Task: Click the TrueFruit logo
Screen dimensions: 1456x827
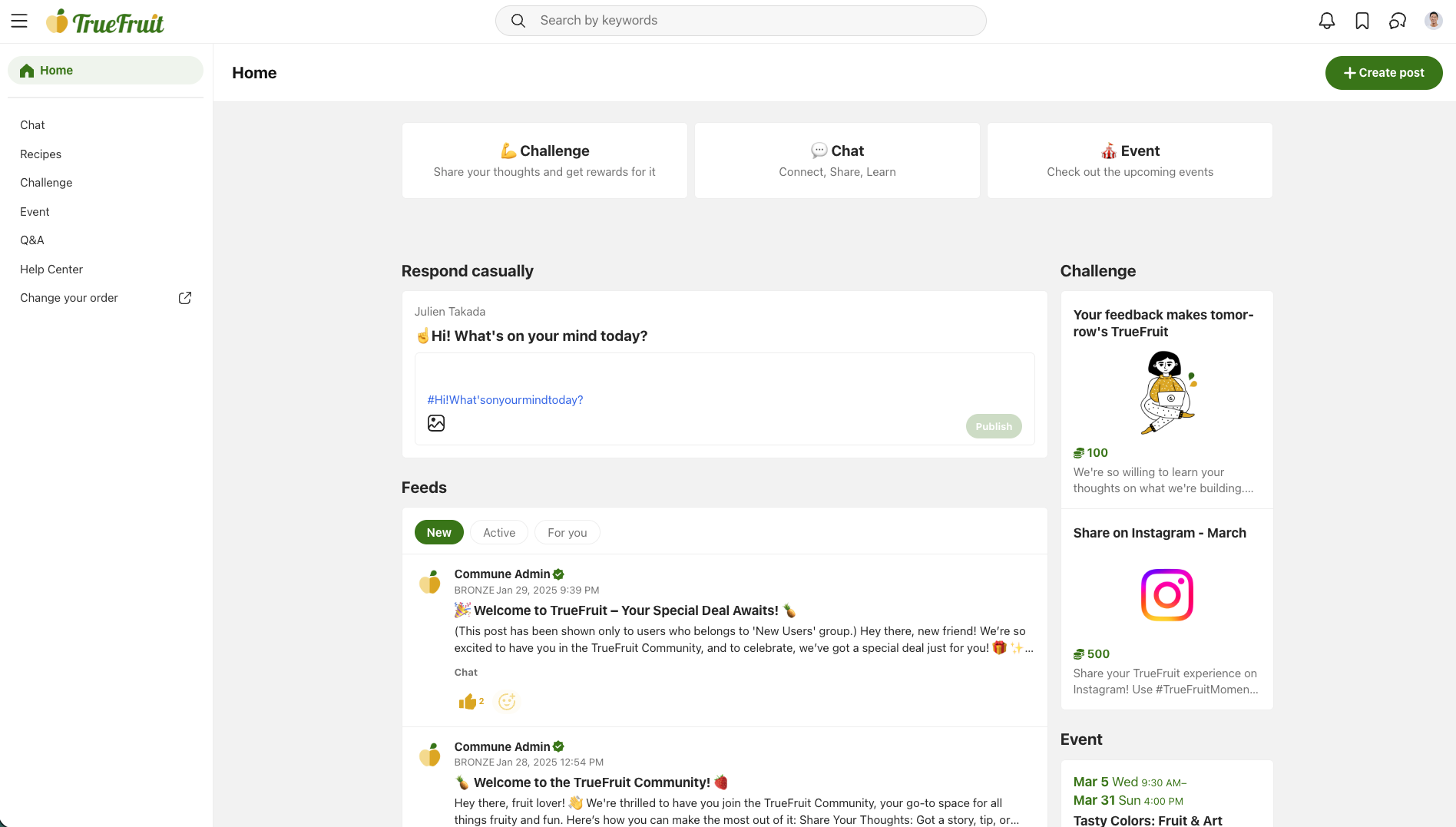Action: click(x=105, y=22)
